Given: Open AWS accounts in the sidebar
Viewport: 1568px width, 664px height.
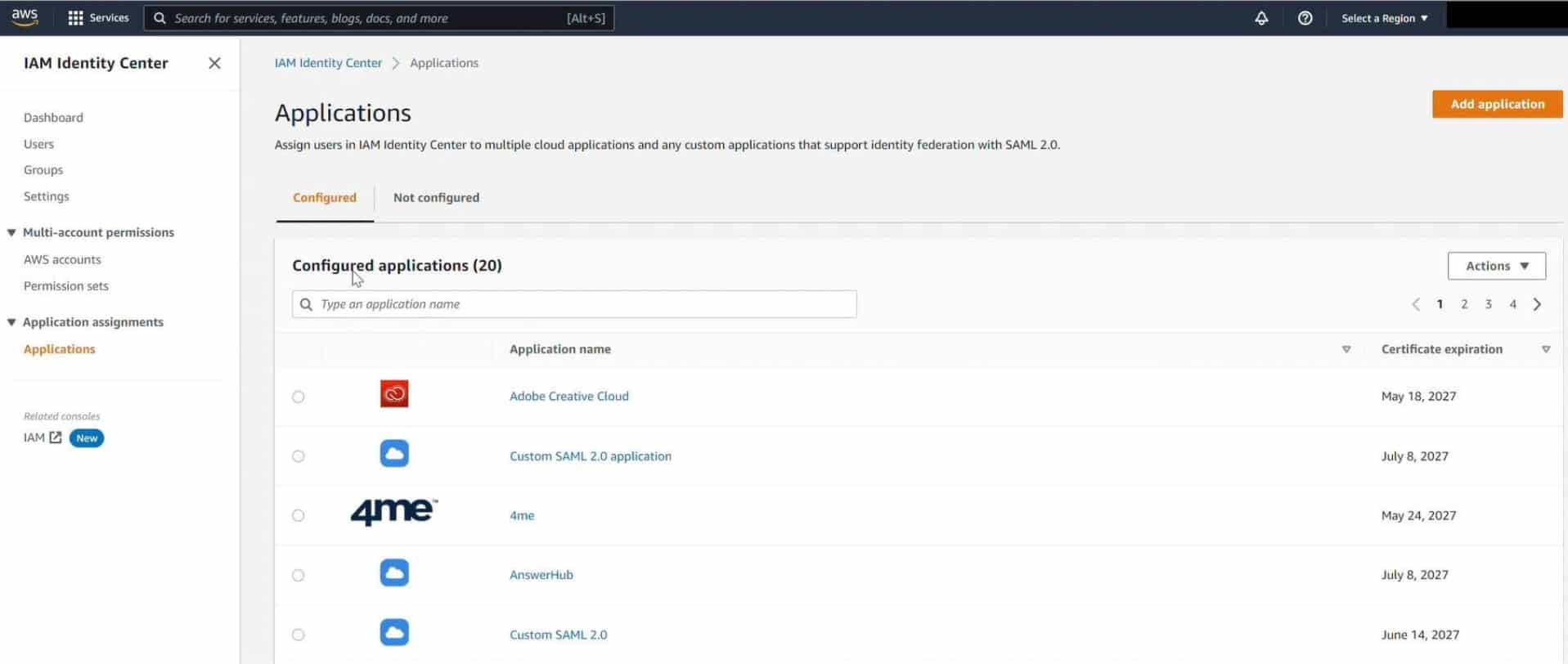Looking at the screenshot, I should pos(62,259).
